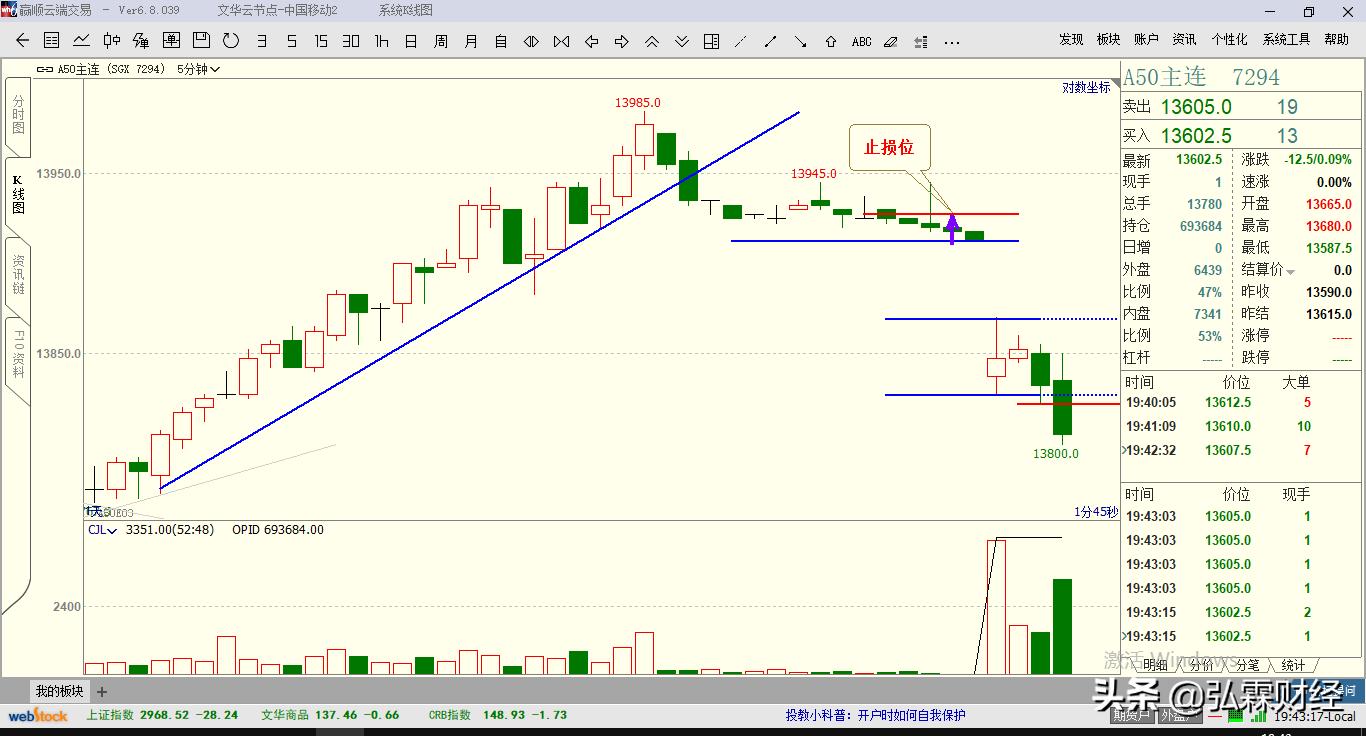Switch to the 分时图 side tab
This screenshot has height=736, width=1366.
[18, 115]
